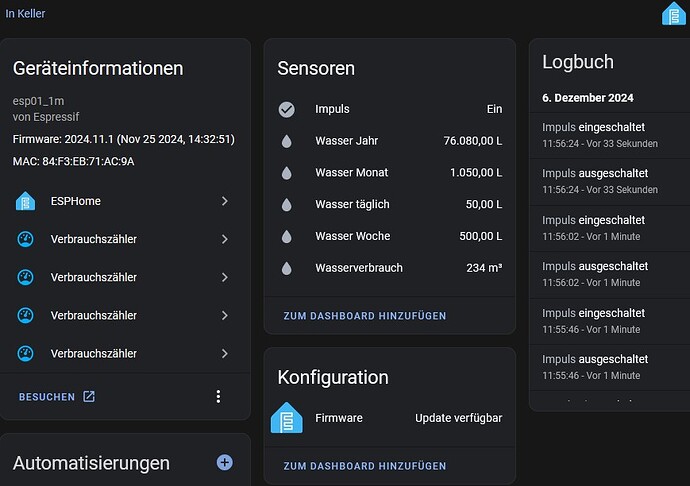Click the water drop icon beside Wasserverbrauch
The height and width of the screenshot is (486, 690).
(286, 268)
